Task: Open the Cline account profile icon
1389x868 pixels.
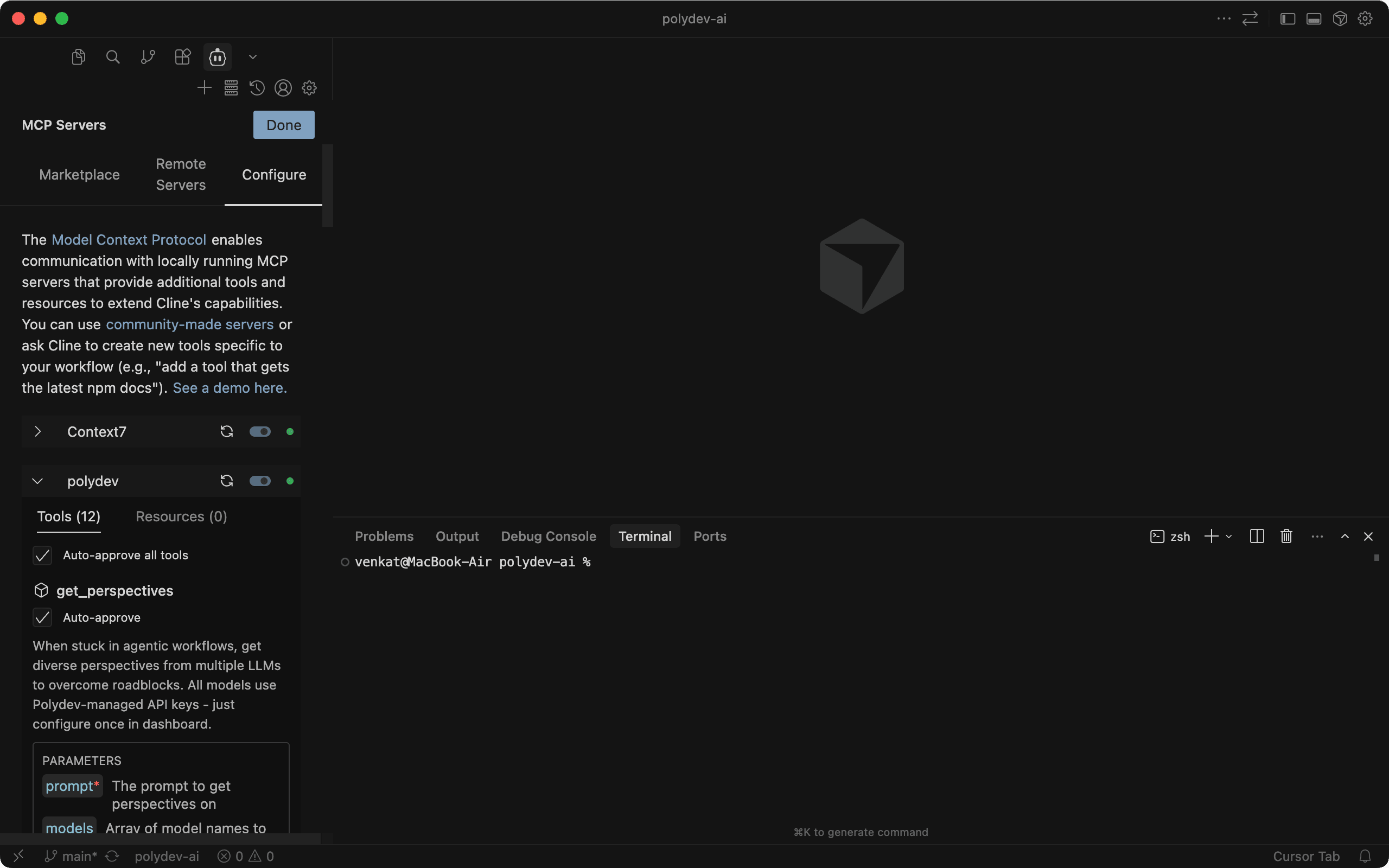Action: [x=283, y=88]
